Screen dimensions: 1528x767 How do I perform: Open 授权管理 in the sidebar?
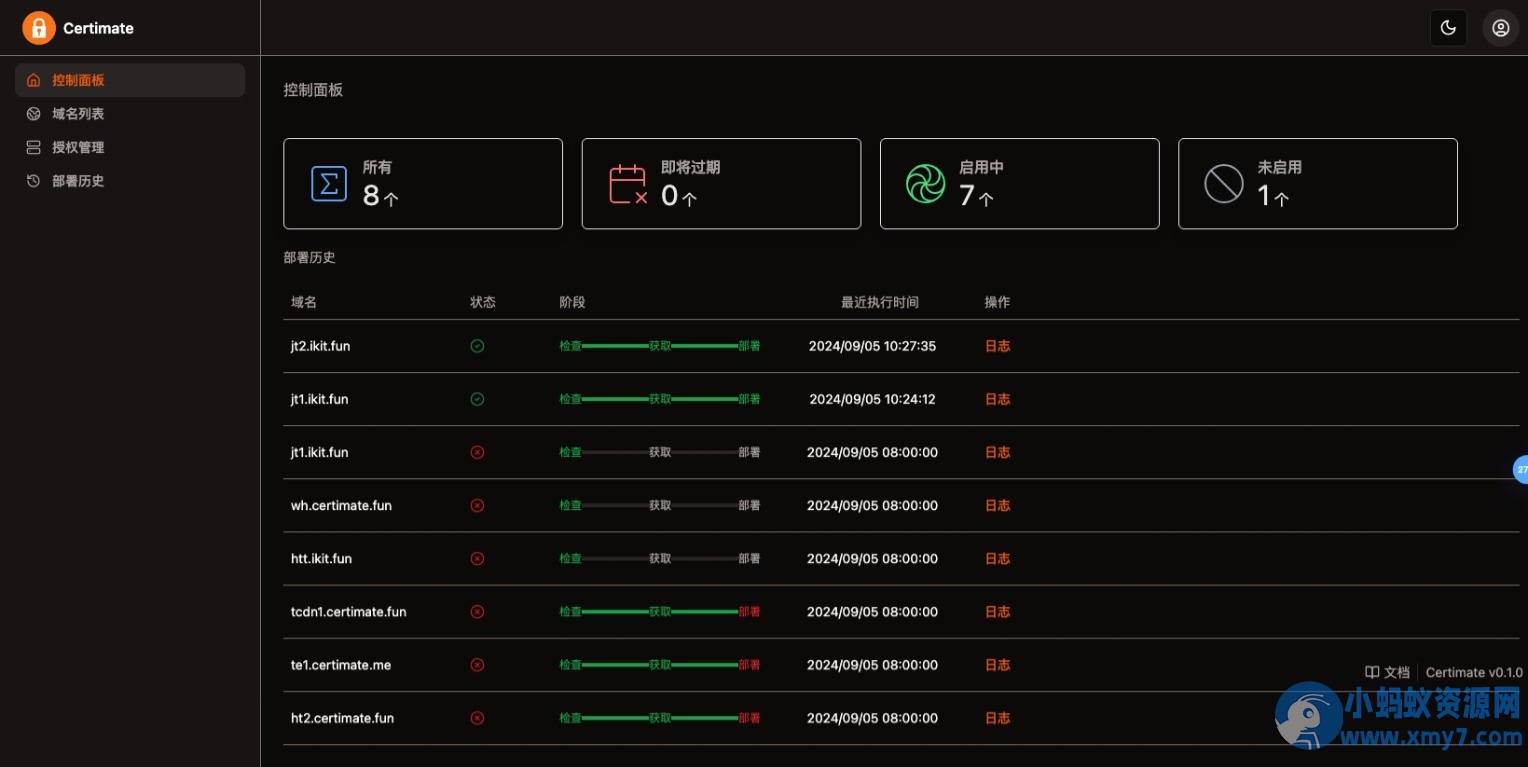78,147
